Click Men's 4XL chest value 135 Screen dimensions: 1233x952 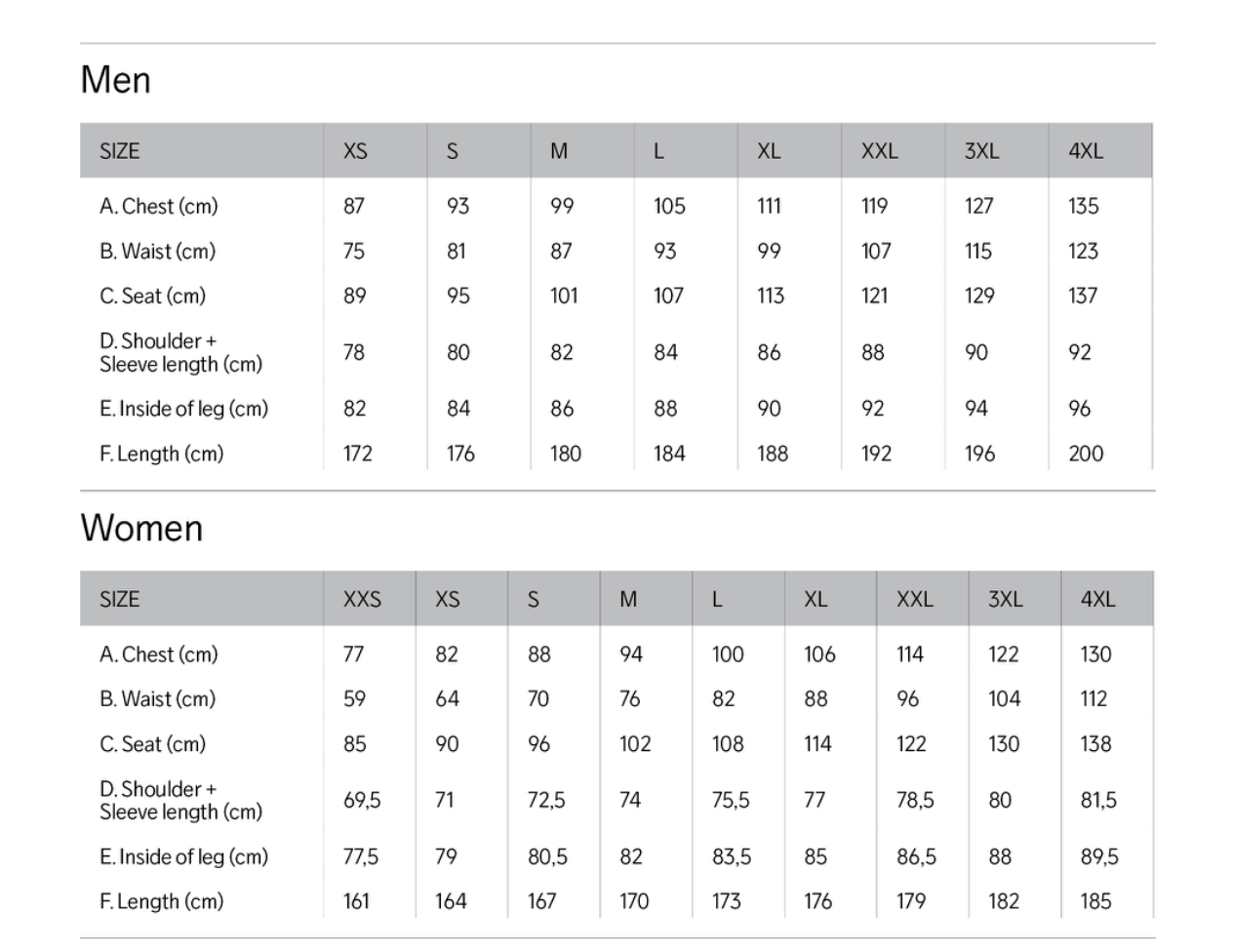(1084, 206)
